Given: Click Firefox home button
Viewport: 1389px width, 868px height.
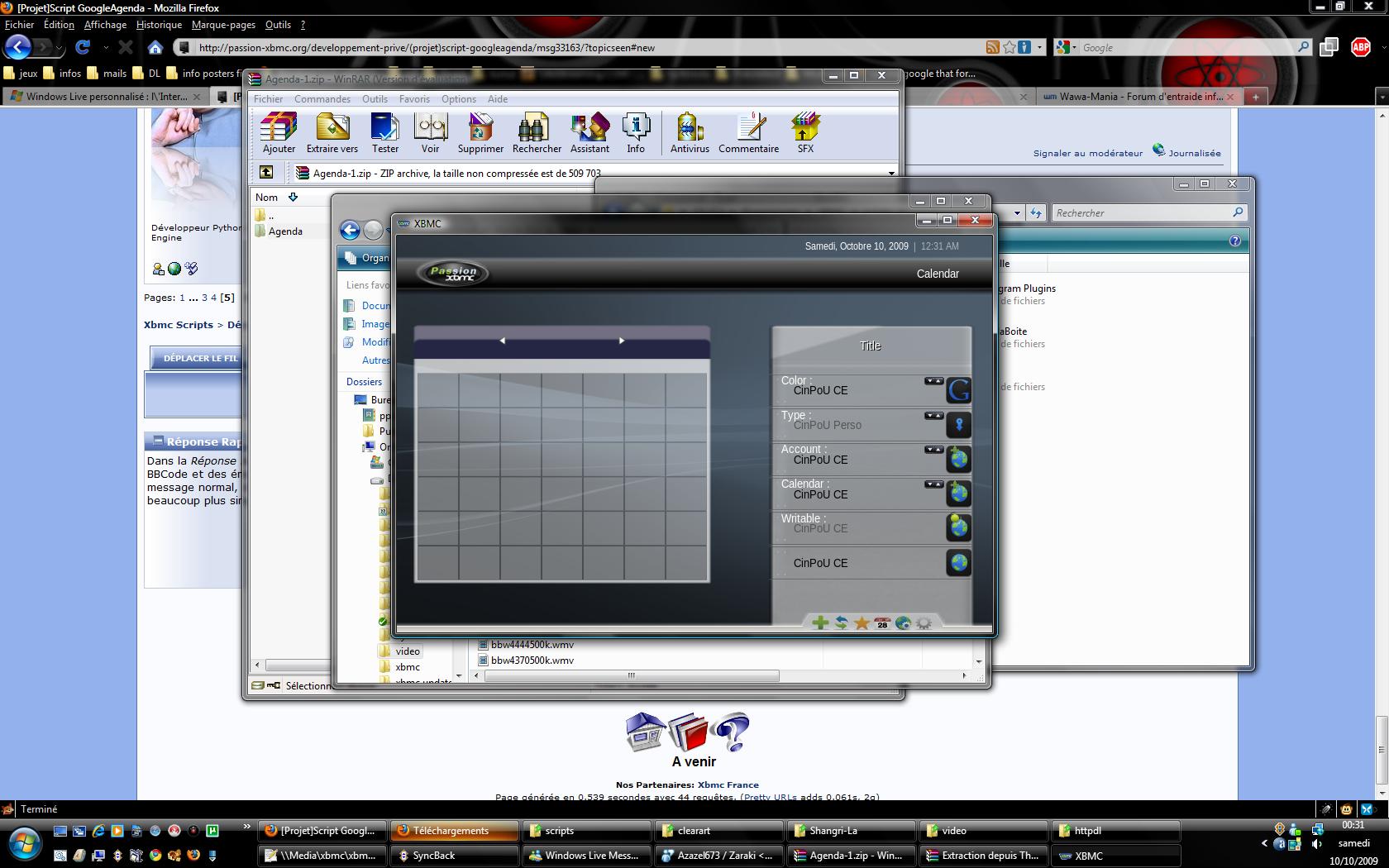Looking at the screenshot, I should [x=155, y=47].
